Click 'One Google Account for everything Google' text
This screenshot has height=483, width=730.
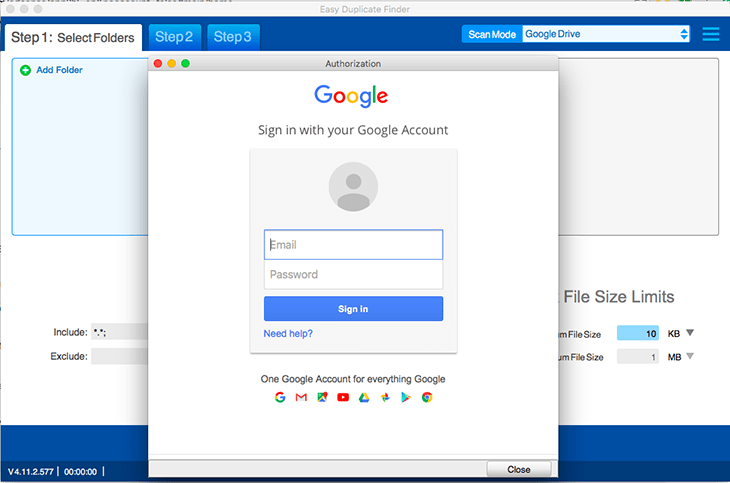pyautogui.click(x=353, y=379)
